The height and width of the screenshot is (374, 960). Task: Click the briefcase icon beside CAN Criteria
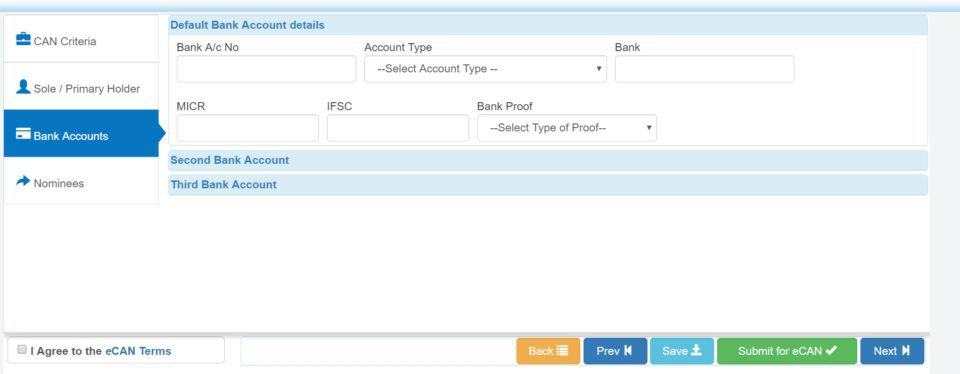(x=23, y=39)
